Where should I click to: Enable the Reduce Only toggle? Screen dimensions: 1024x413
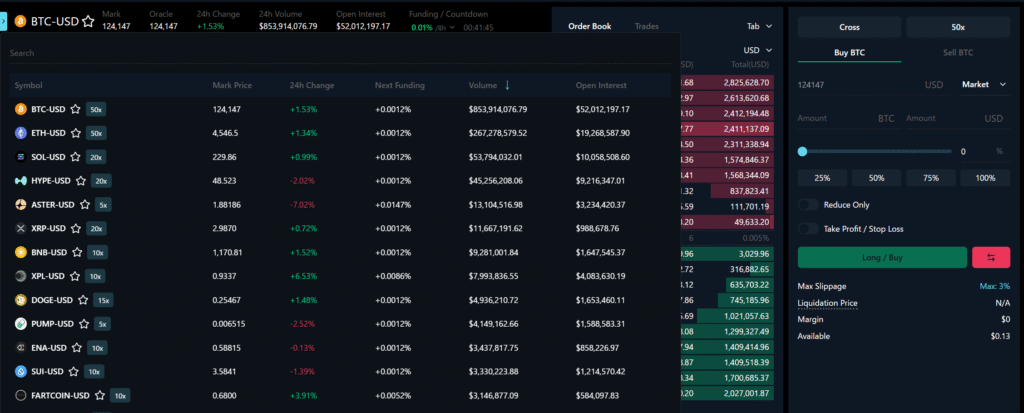coord(808,205)
